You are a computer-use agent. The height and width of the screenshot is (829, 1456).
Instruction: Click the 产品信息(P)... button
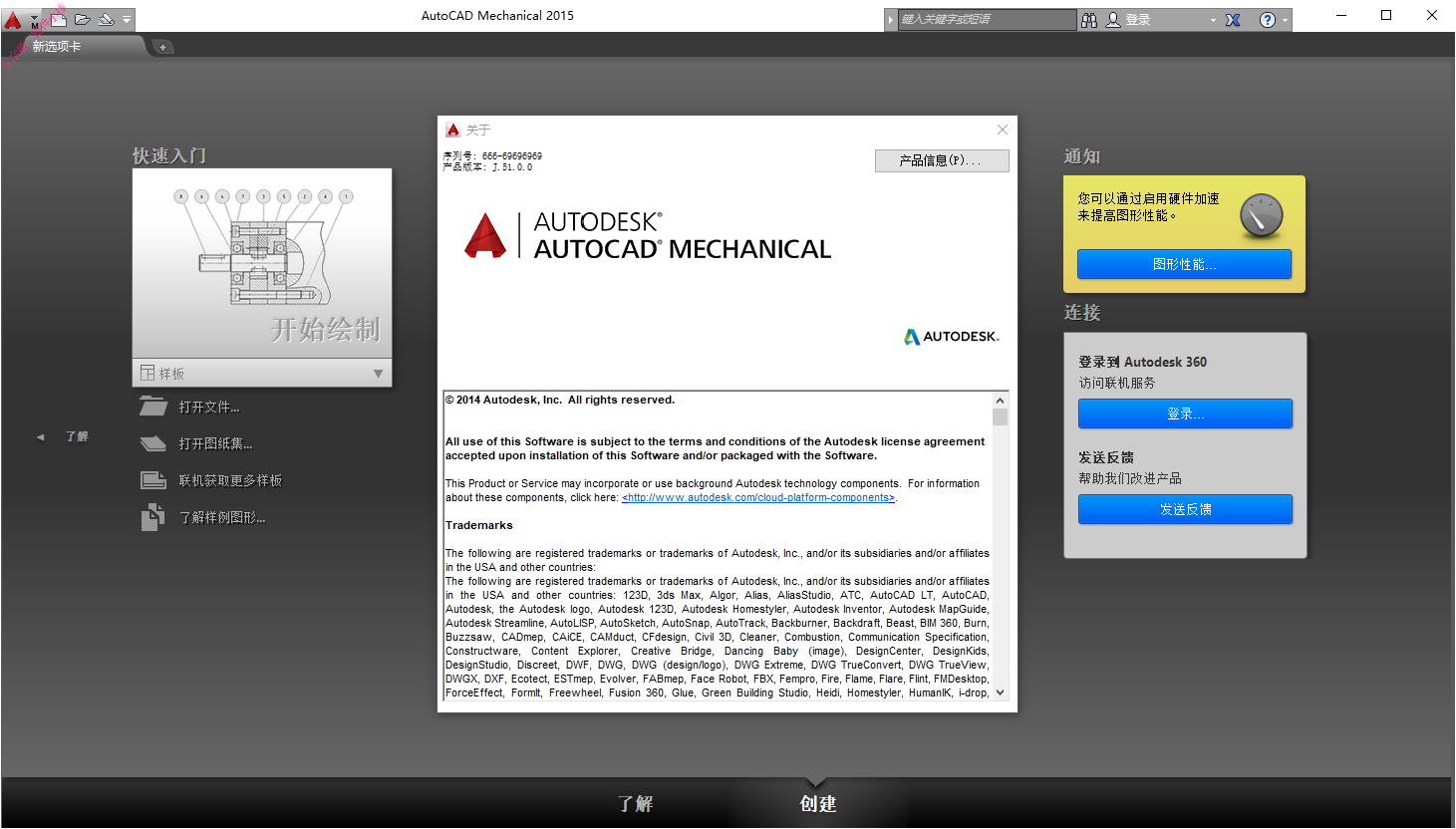942,160
